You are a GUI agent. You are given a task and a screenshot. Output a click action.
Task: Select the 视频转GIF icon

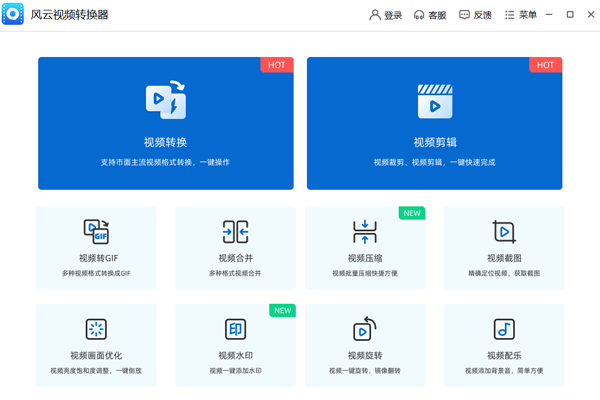(96, 232)
